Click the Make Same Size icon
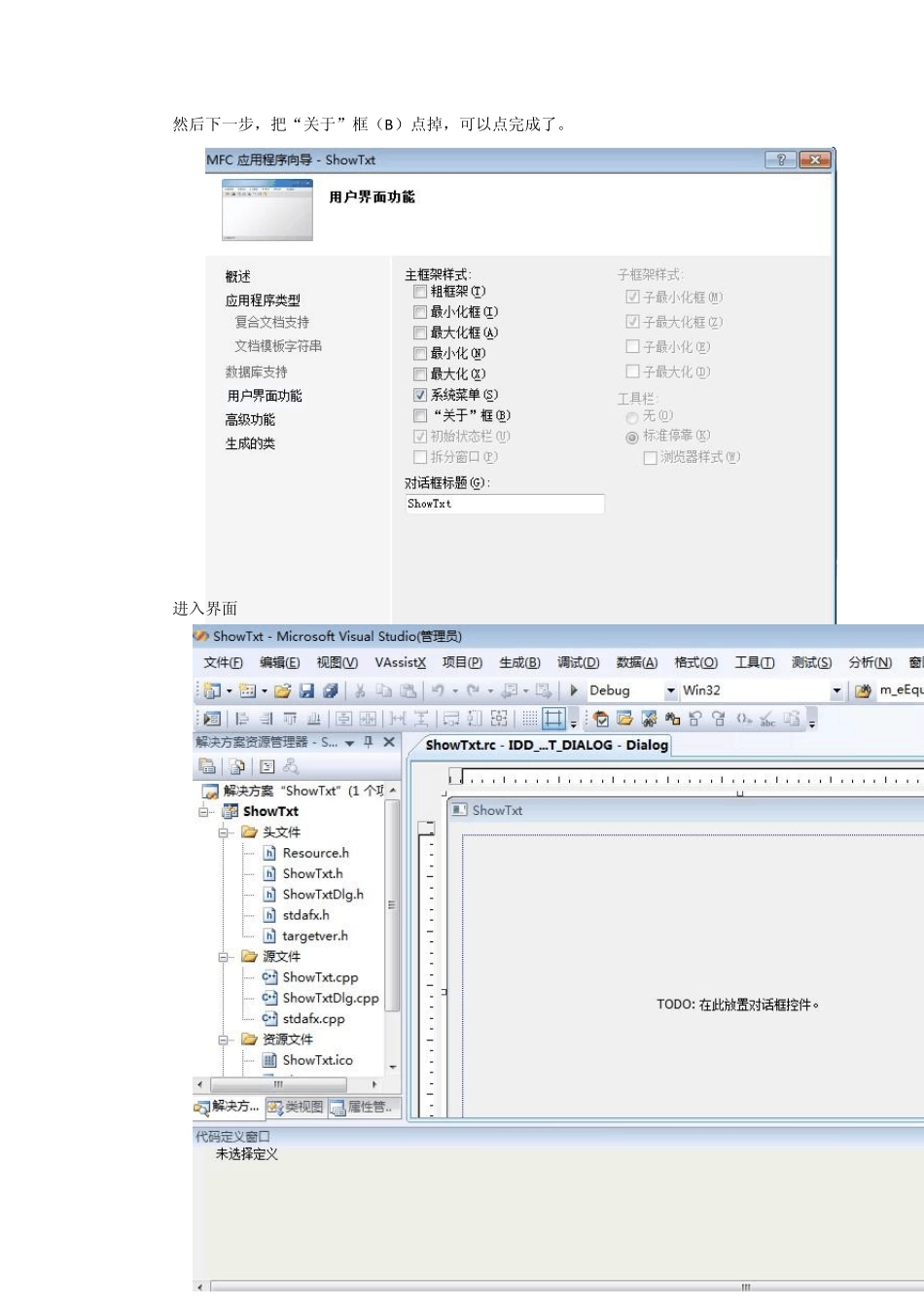 tap(499, 719)
